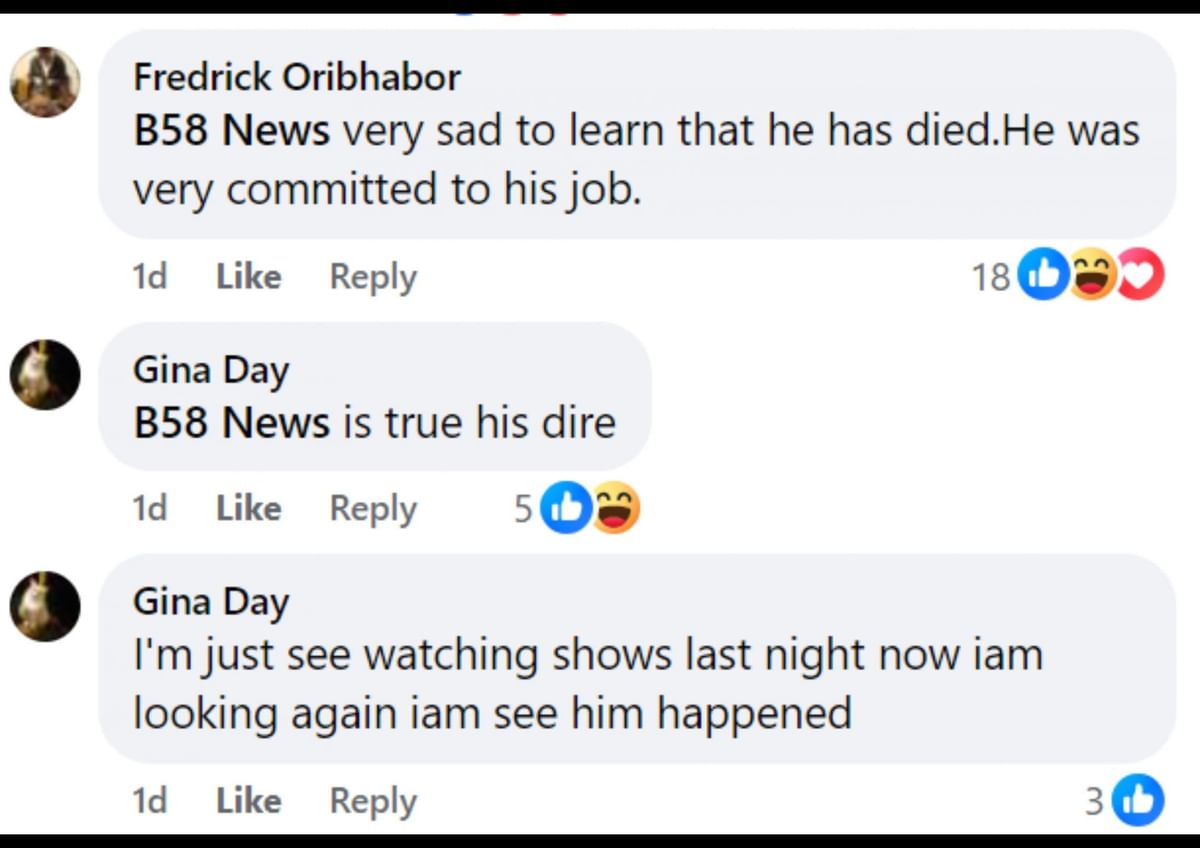
Task: Select the laughing emoji reaction on Fredrick's comment
Action: tap(1092, 277)
